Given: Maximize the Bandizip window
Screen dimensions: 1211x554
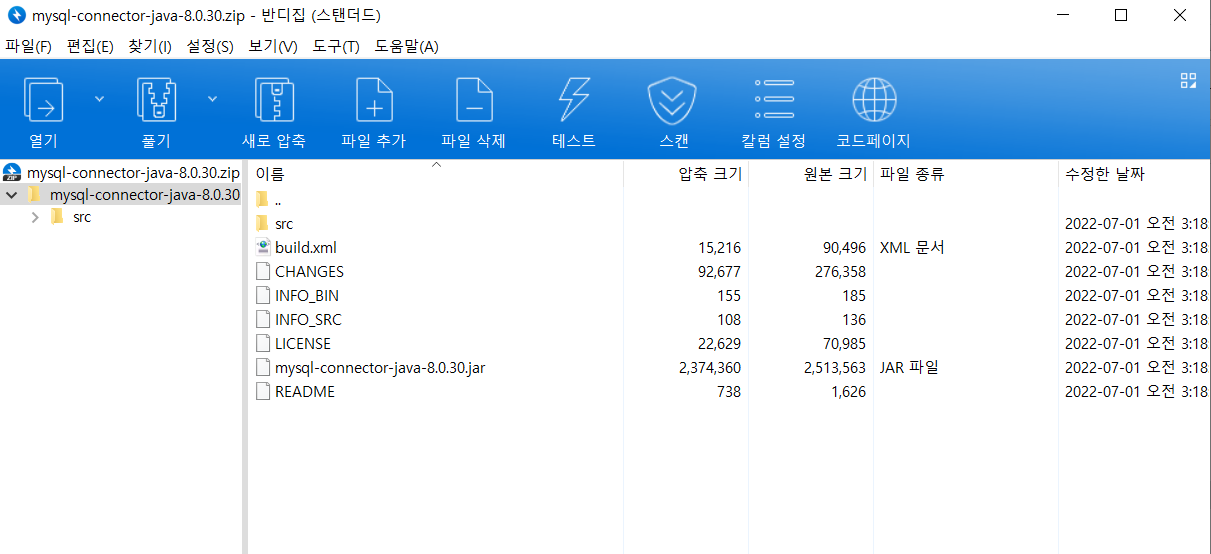Looking at the screenshot, I should click(1121, 15).
